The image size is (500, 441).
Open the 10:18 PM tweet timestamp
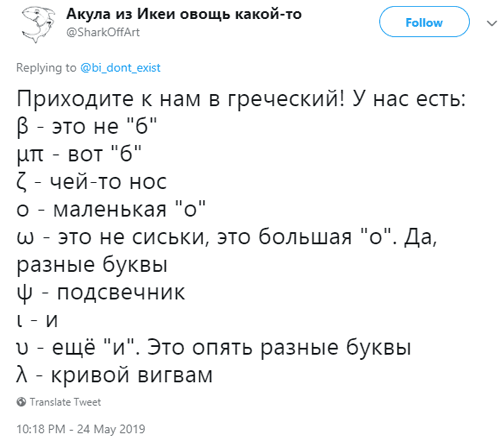click(41, 429)
